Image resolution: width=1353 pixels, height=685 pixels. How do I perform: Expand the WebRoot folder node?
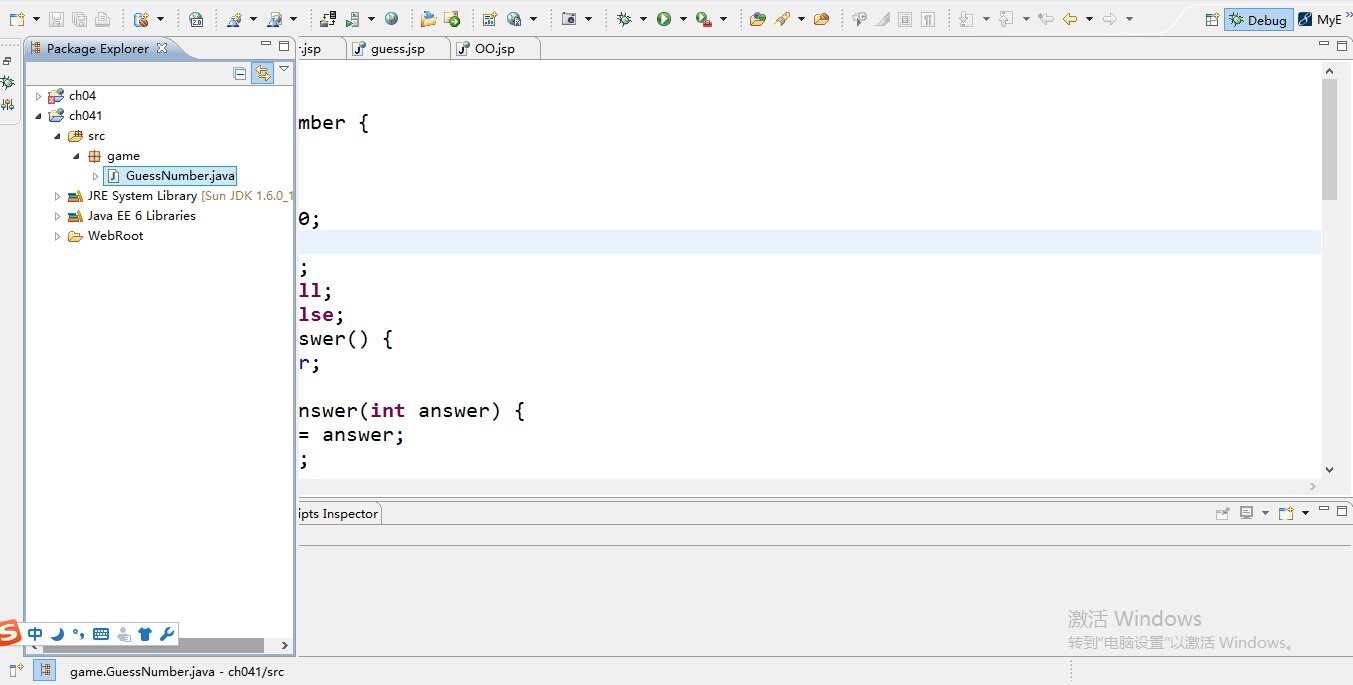tap(57, 236)
